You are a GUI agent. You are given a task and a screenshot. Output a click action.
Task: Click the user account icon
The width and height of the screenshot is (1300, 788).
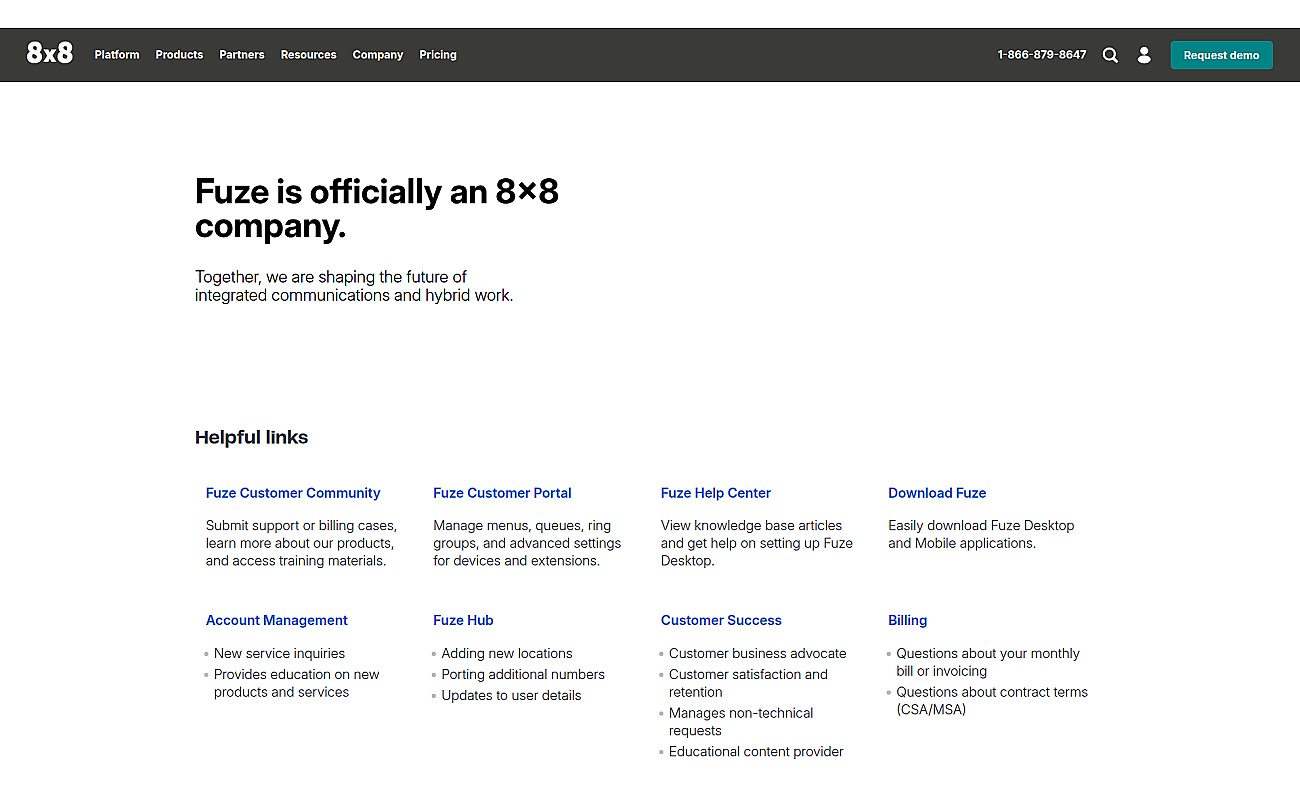[1144, 55]
